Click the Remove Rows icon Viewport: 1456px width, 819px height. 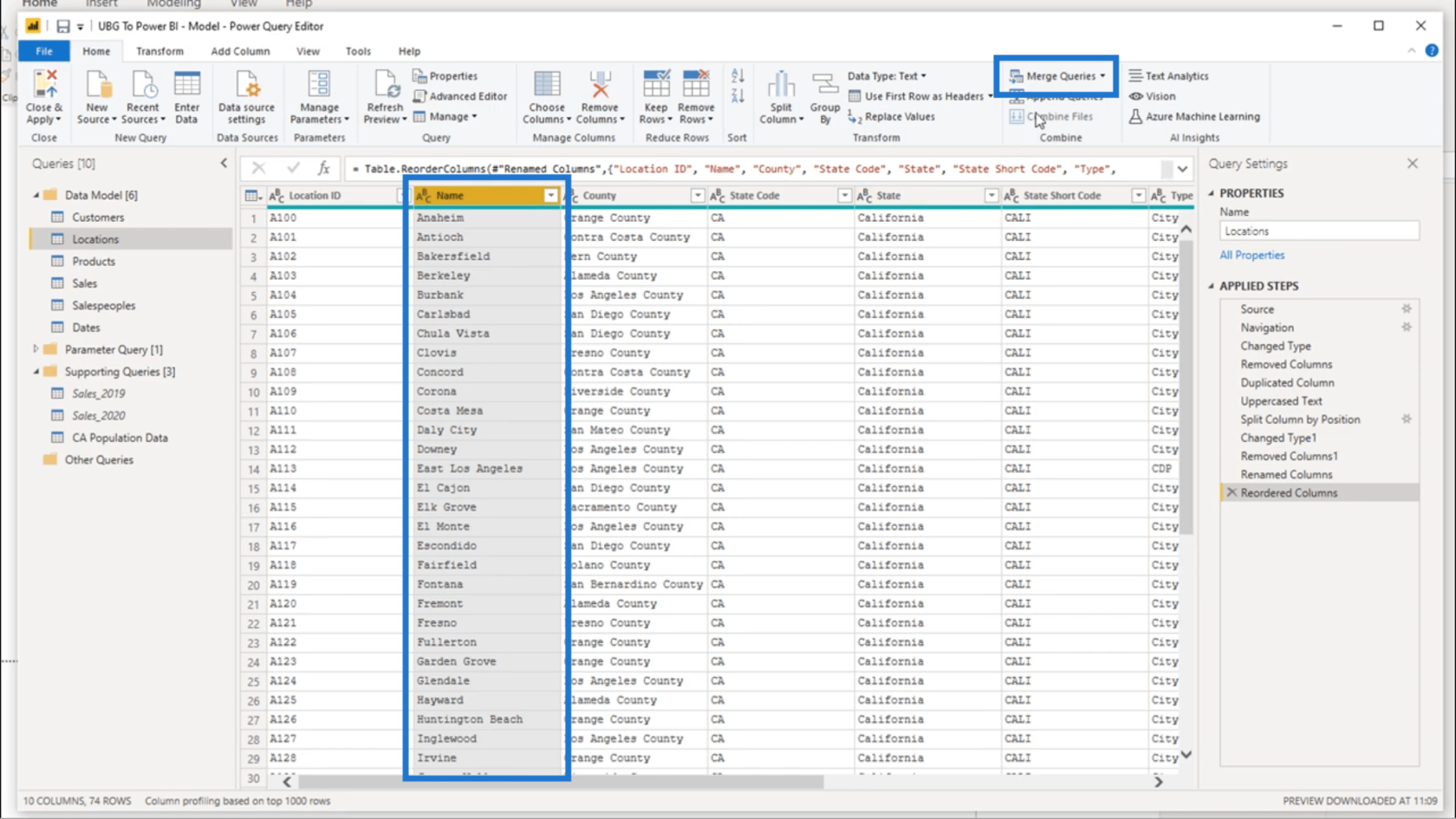pyautogui.click(x=696, y=85)
